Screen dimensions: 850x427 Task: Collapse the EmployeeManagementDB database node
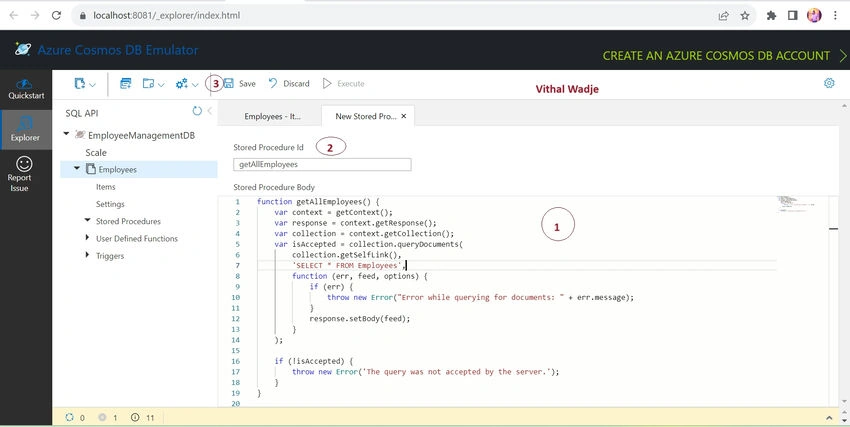click(66, 134)
